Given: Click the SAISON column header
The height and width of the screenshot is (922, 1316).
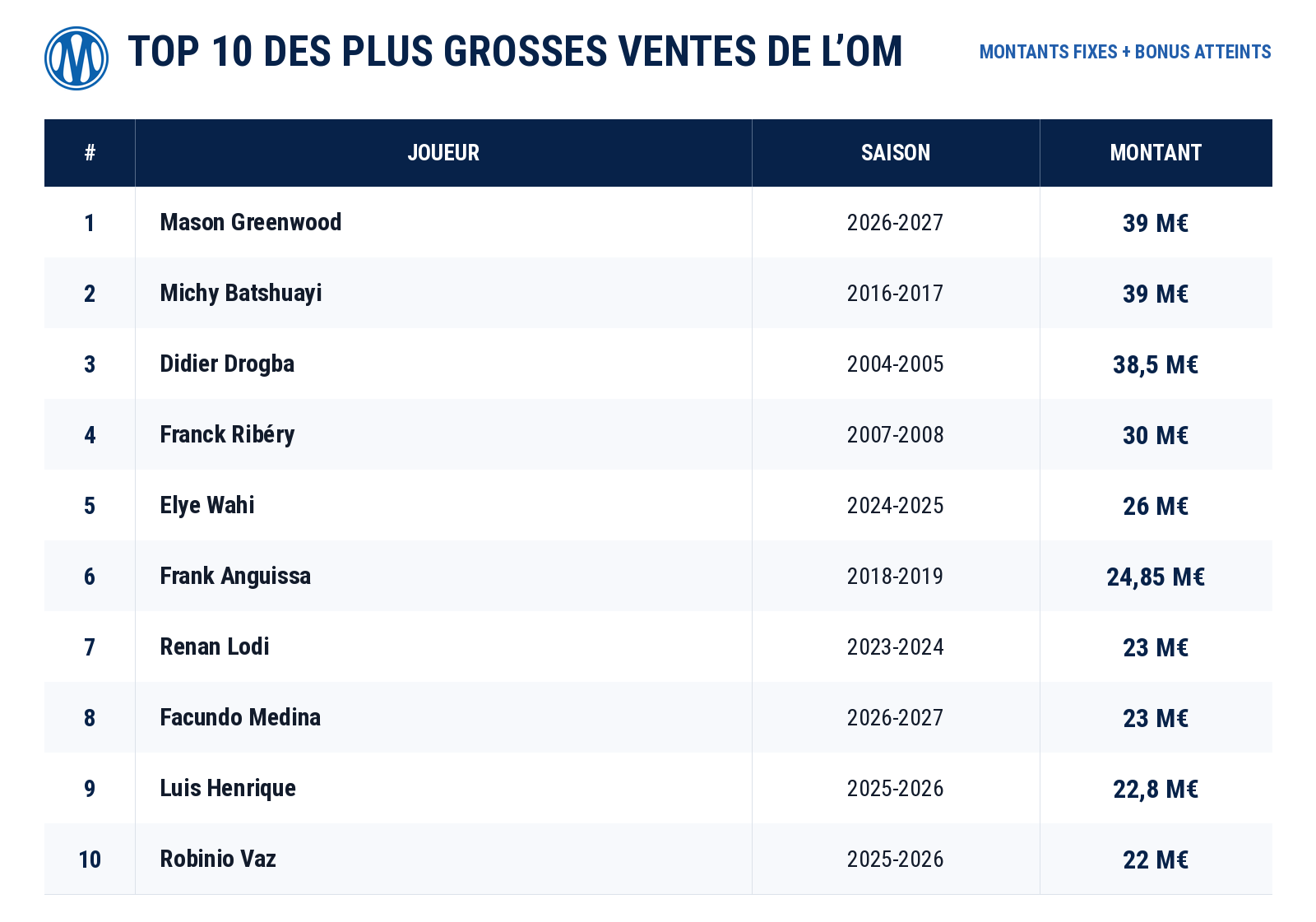Looking at the screenshot, I should [x=896, y=153].
